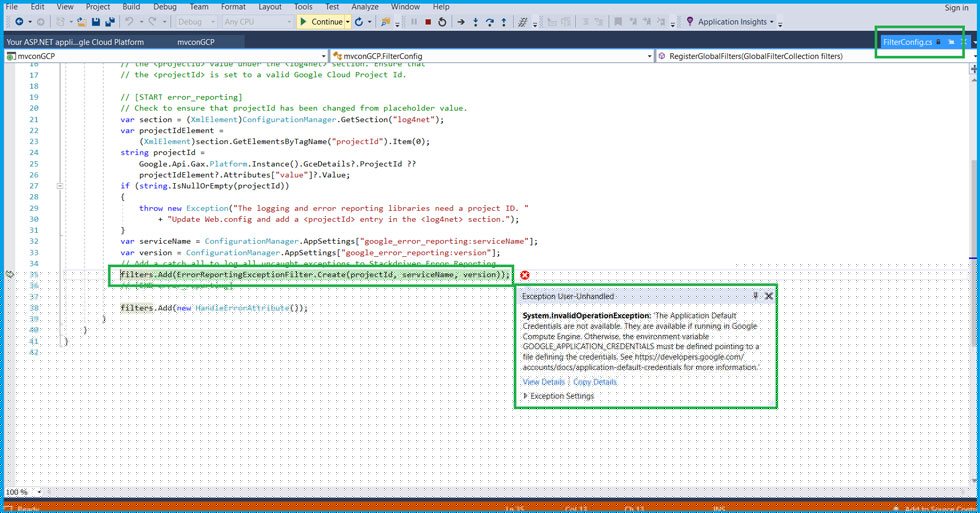980x513 pixels.
Task: Pin the Exception User-Unhandled popup
Action: 755,296
